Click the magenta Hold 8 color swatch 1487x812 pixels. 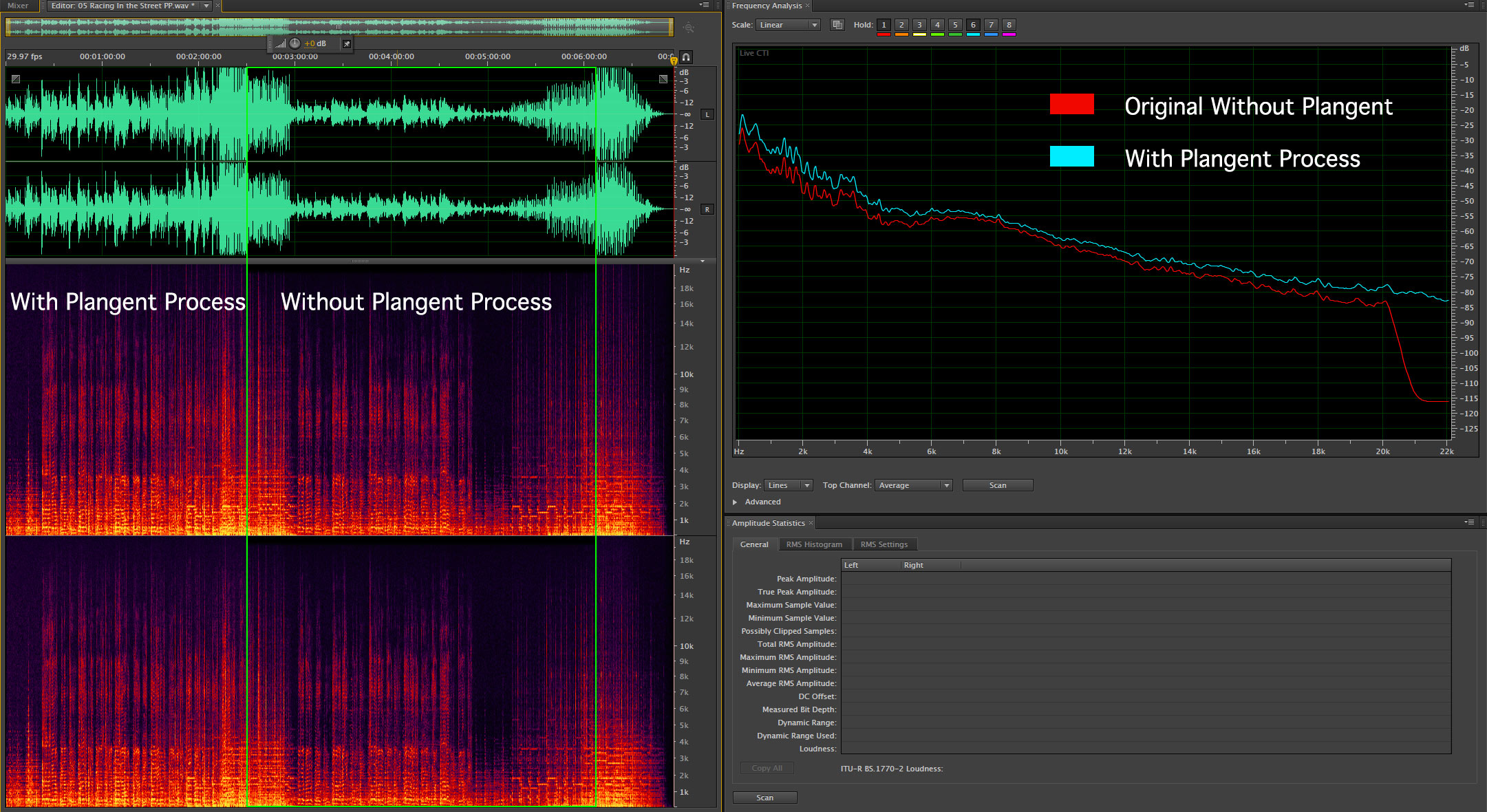point(1009,34)
